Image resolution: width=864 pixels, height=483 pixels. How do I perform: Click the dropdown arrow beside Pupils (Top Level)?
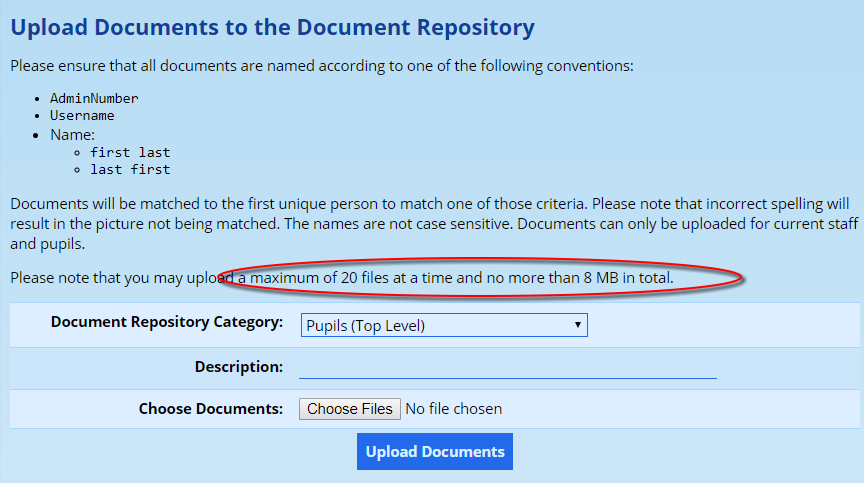[577, 325]
